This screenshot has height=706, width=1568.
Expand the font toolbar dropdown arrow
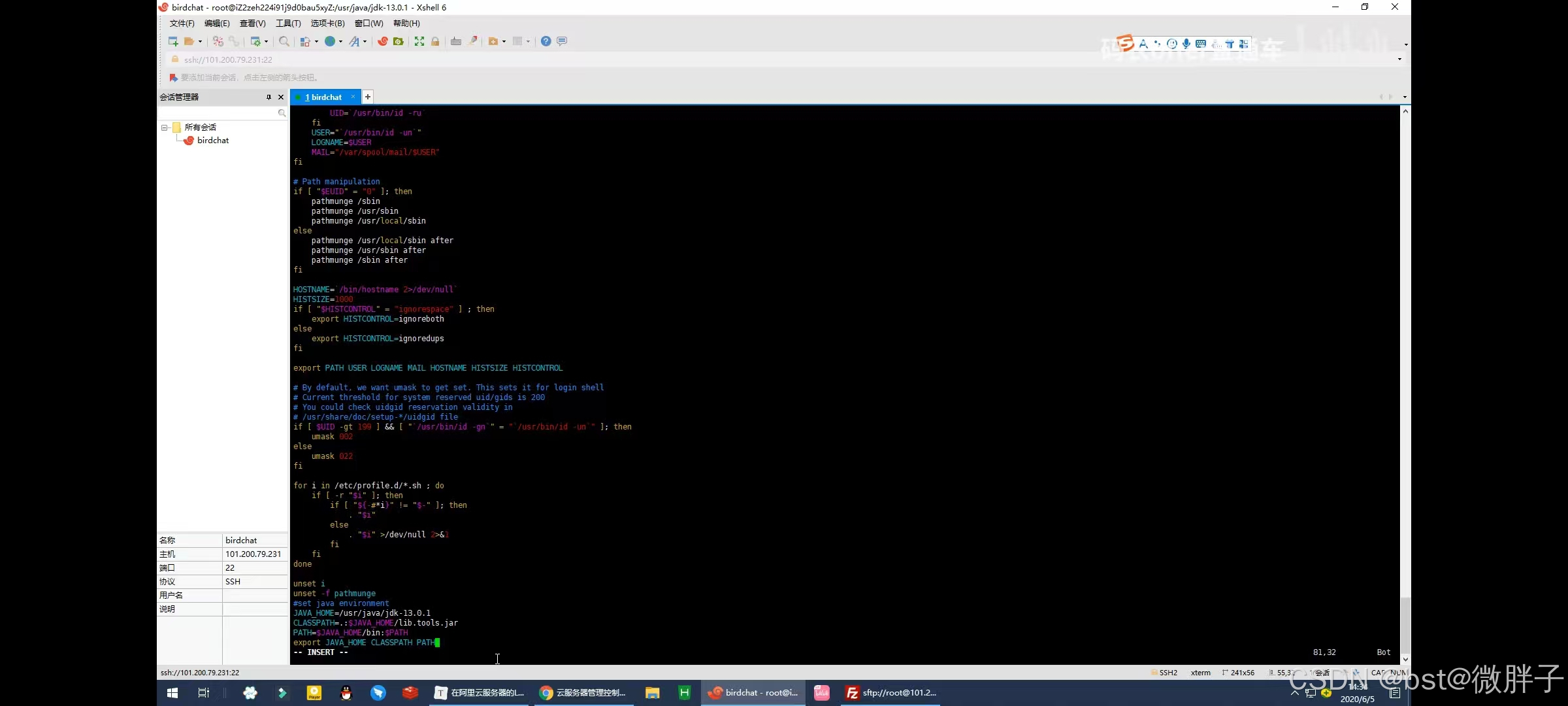pos(365,42)
